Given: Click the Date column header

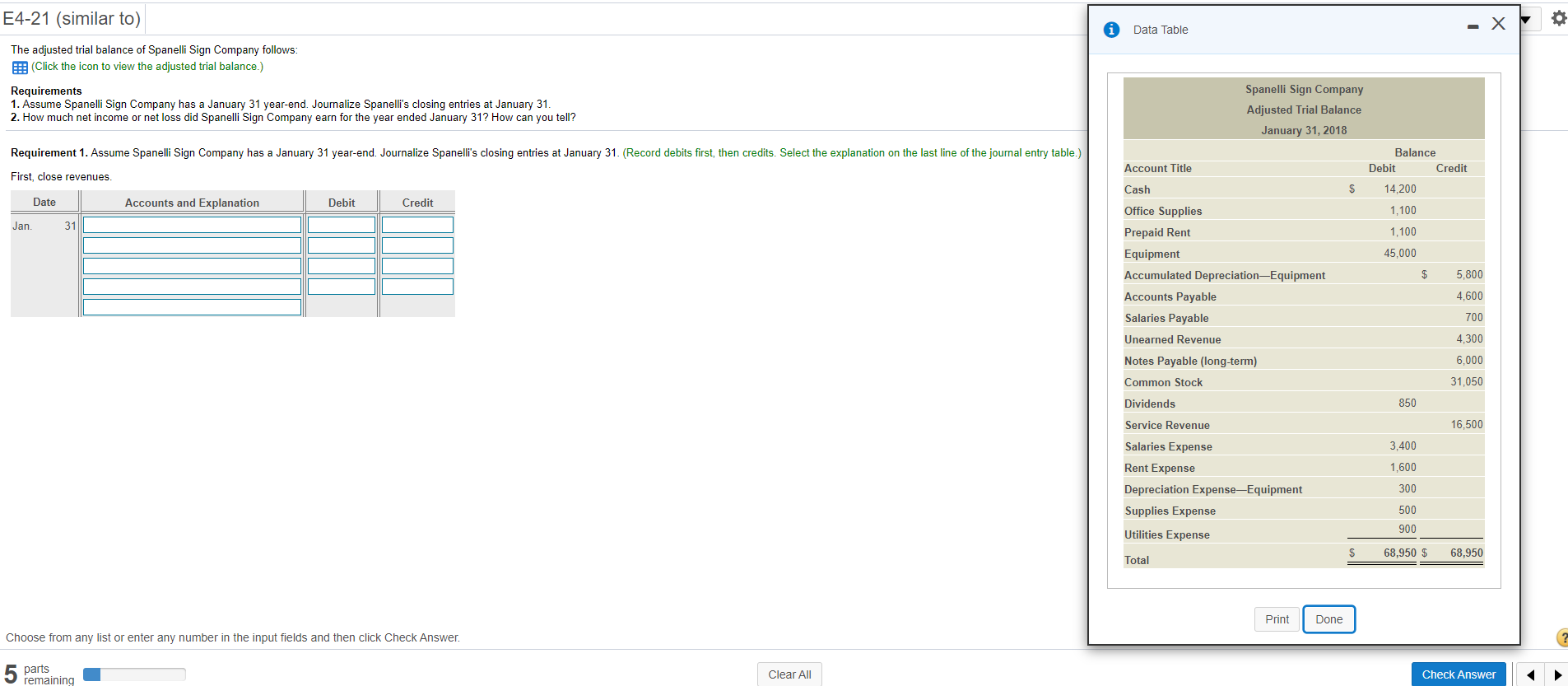Looking at the screenshot, I should click(44, 202).
